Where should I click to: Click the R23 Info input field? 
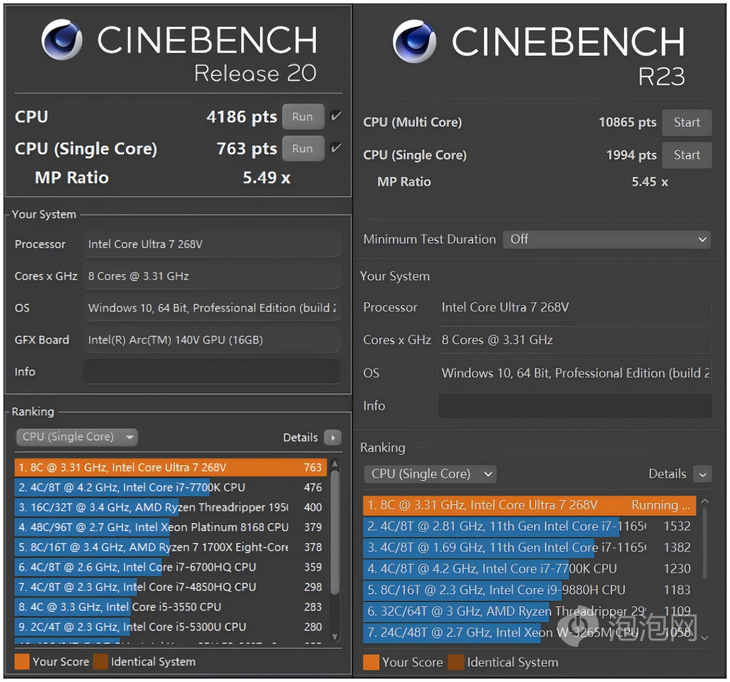click(x=574, y=406)
